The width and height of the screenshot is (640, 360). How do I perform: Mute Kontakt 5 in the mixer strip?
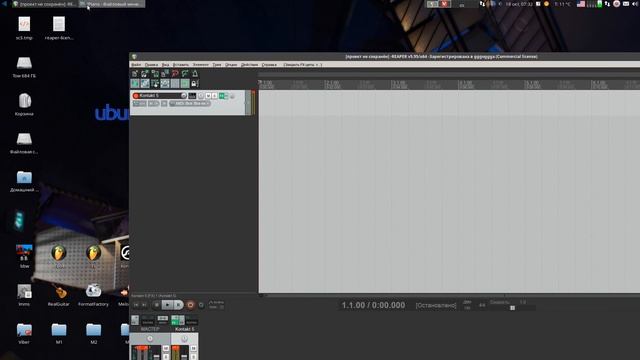coord(193,348)
